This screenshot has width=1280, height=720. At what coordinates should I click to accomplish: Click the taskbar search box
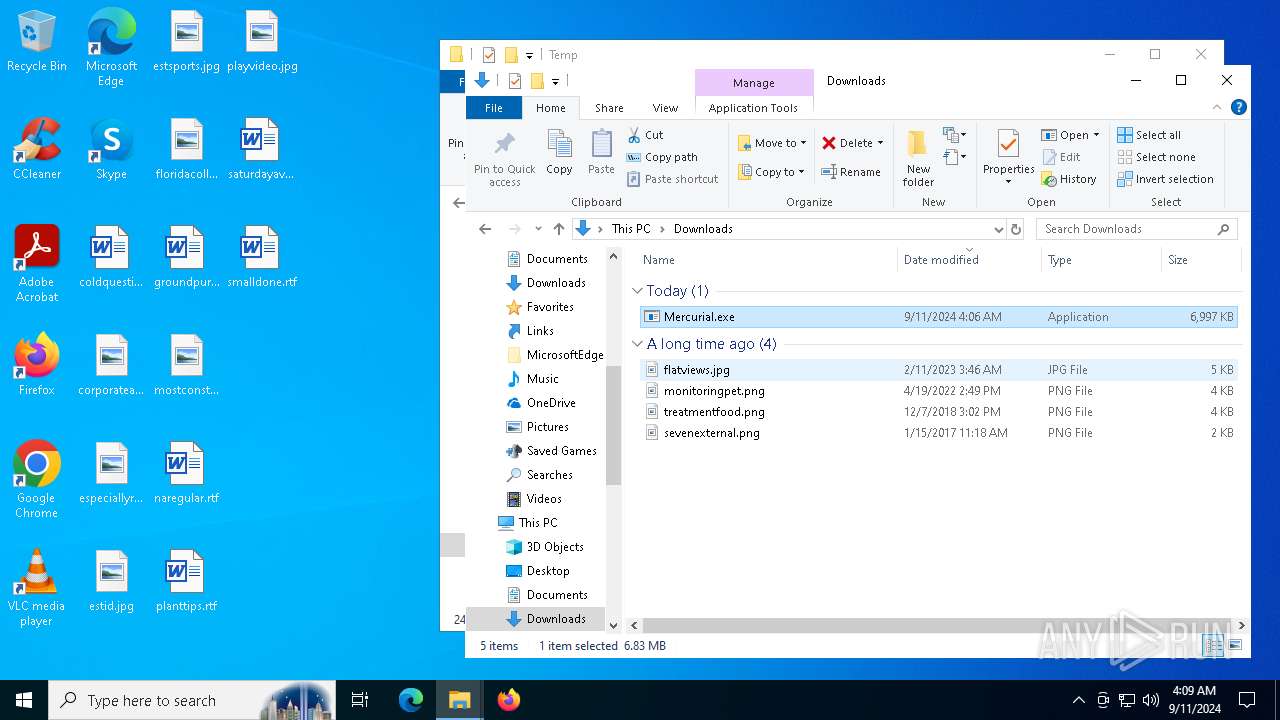click(192, 700)
